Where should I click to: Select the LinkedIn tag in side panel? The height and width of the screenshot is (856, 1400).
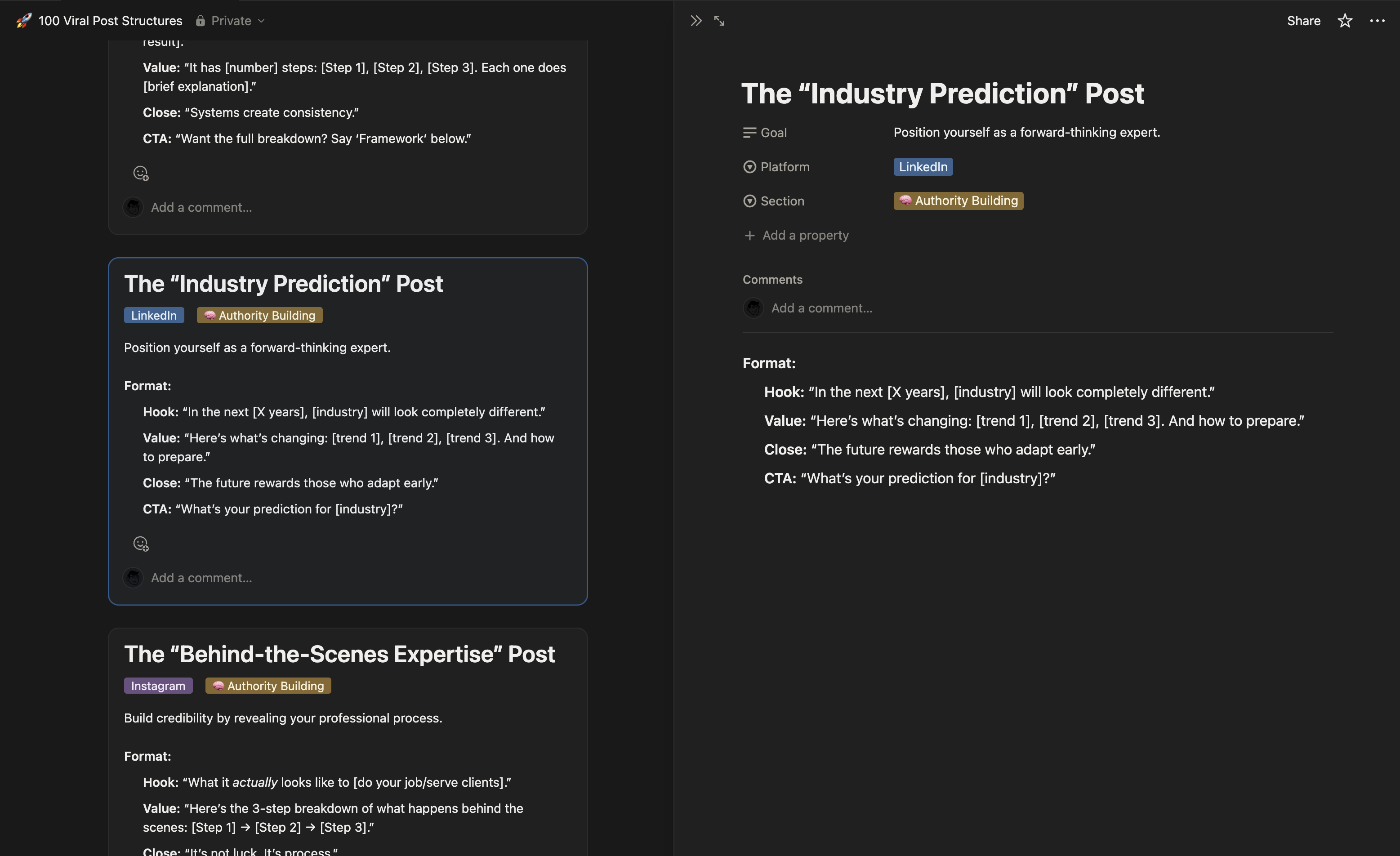(x=923, y=167)
